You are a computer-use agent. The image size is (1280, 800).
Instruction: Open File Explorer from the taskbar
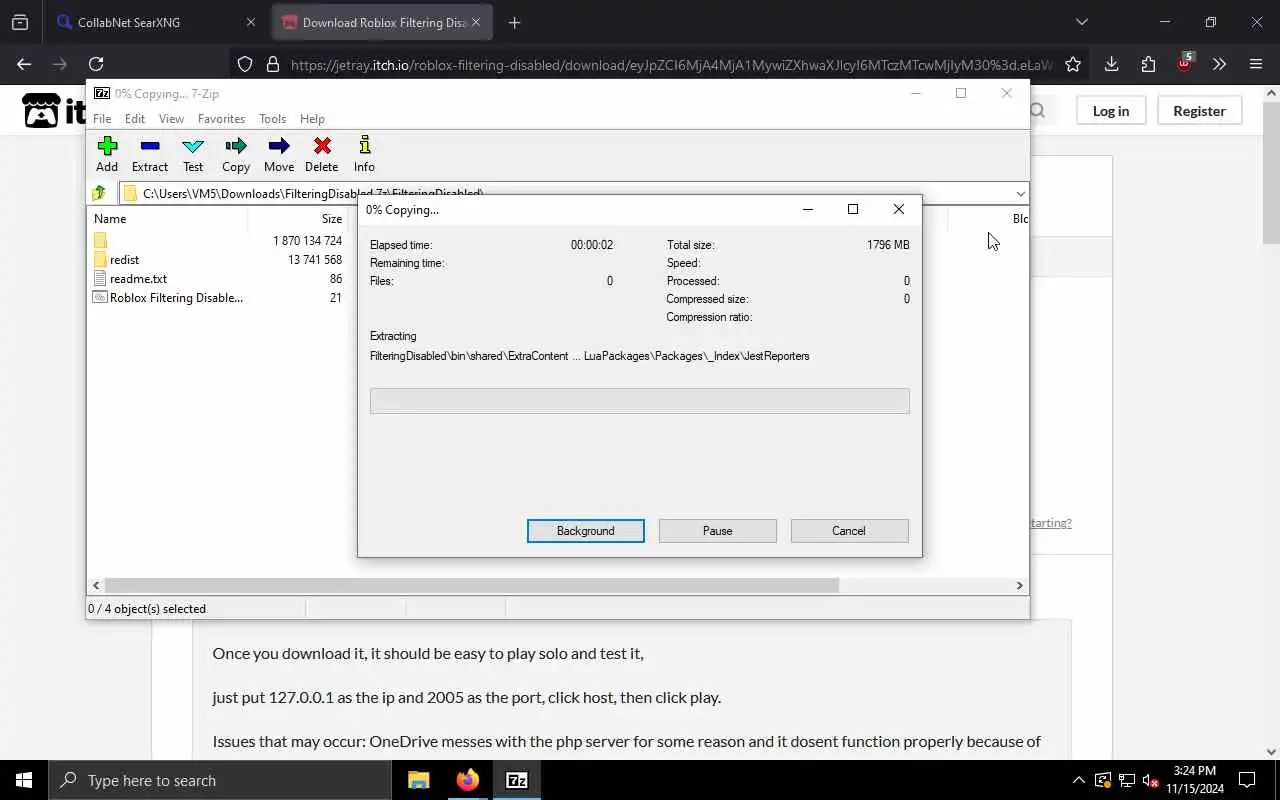point(418,780)
